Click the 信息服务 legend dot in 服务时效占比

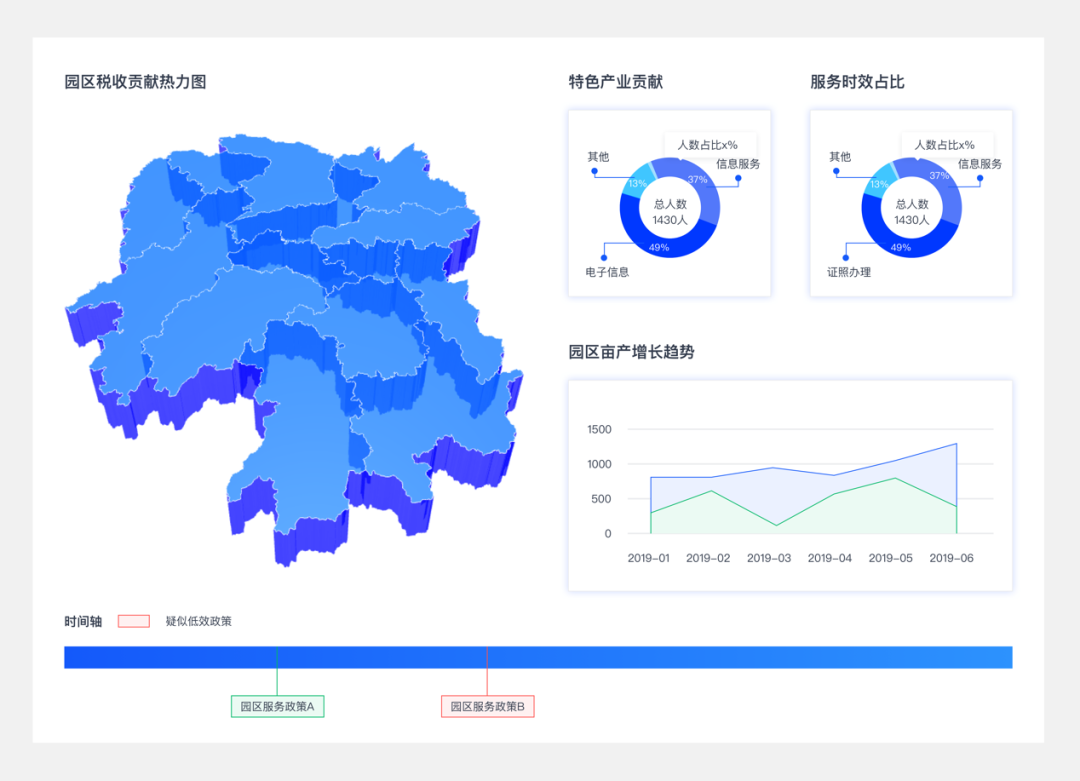coord(980,178)
